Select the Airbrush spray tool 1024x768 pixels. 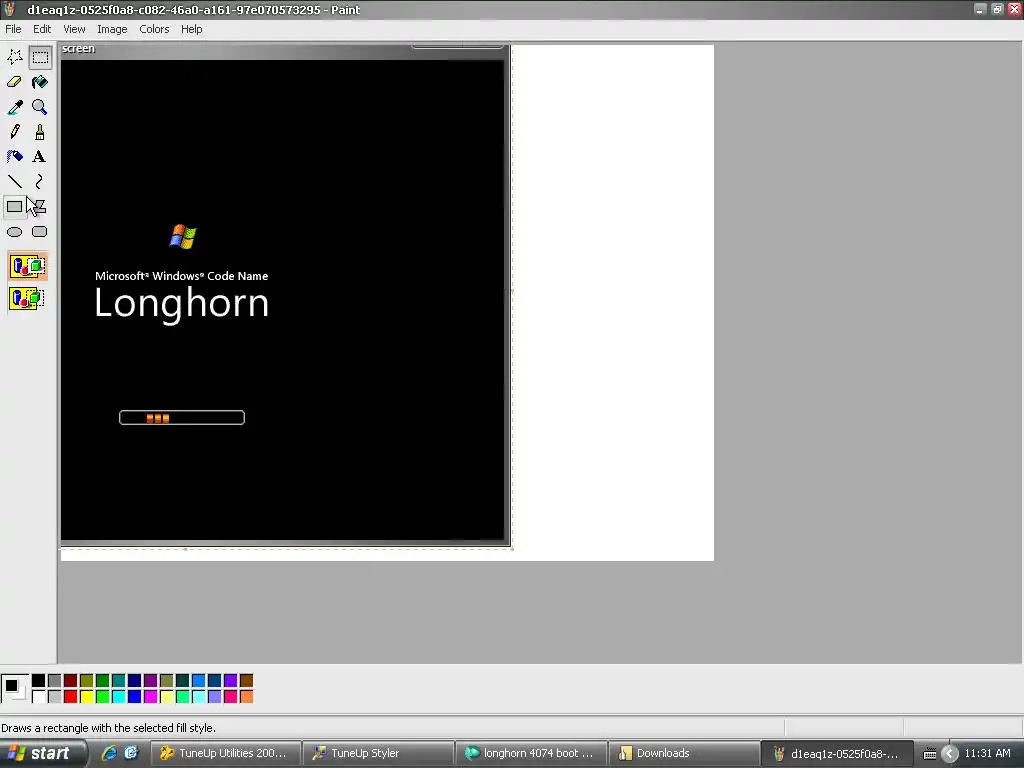(14, 156)
